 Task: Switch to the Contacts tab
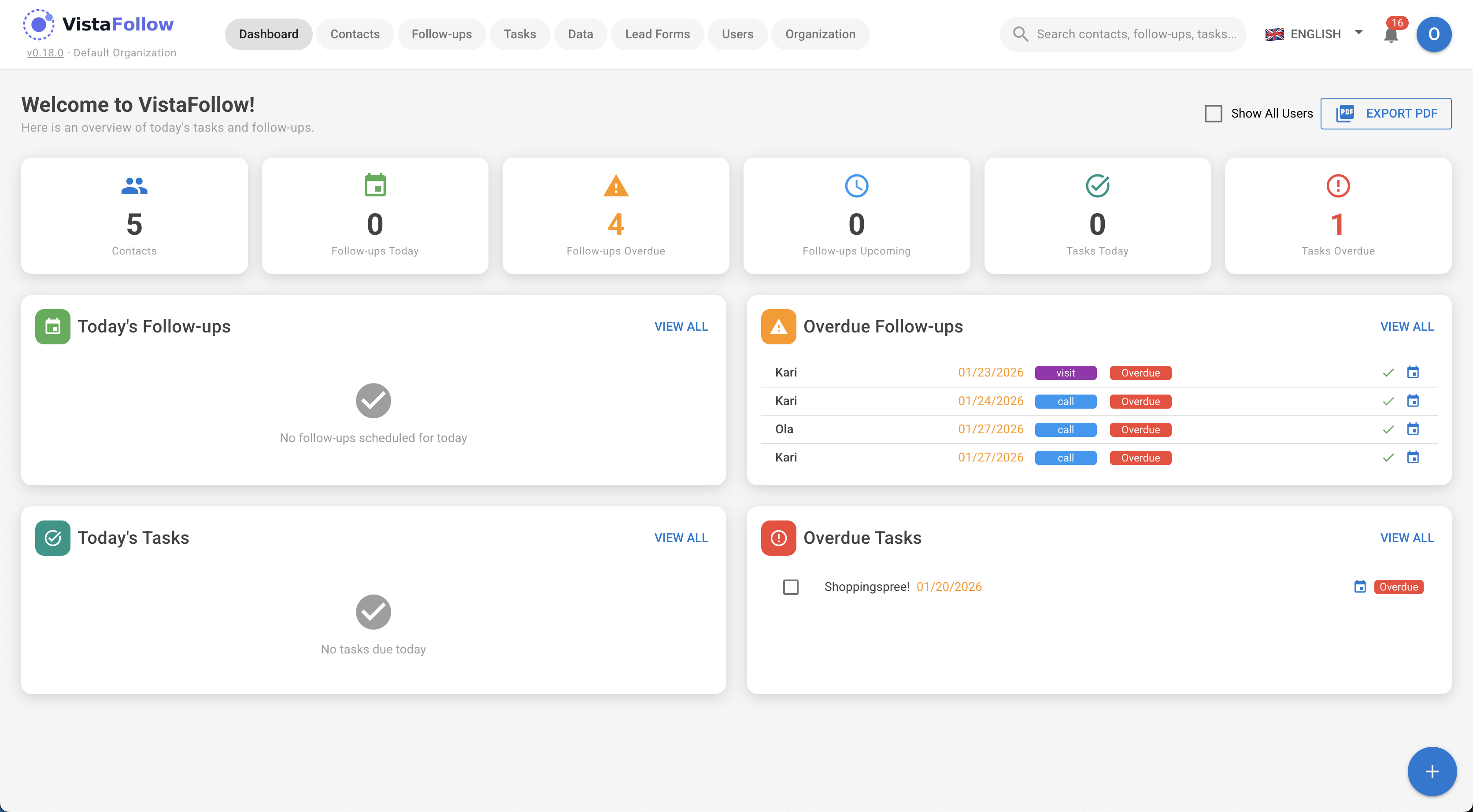[x=355, y=34]
